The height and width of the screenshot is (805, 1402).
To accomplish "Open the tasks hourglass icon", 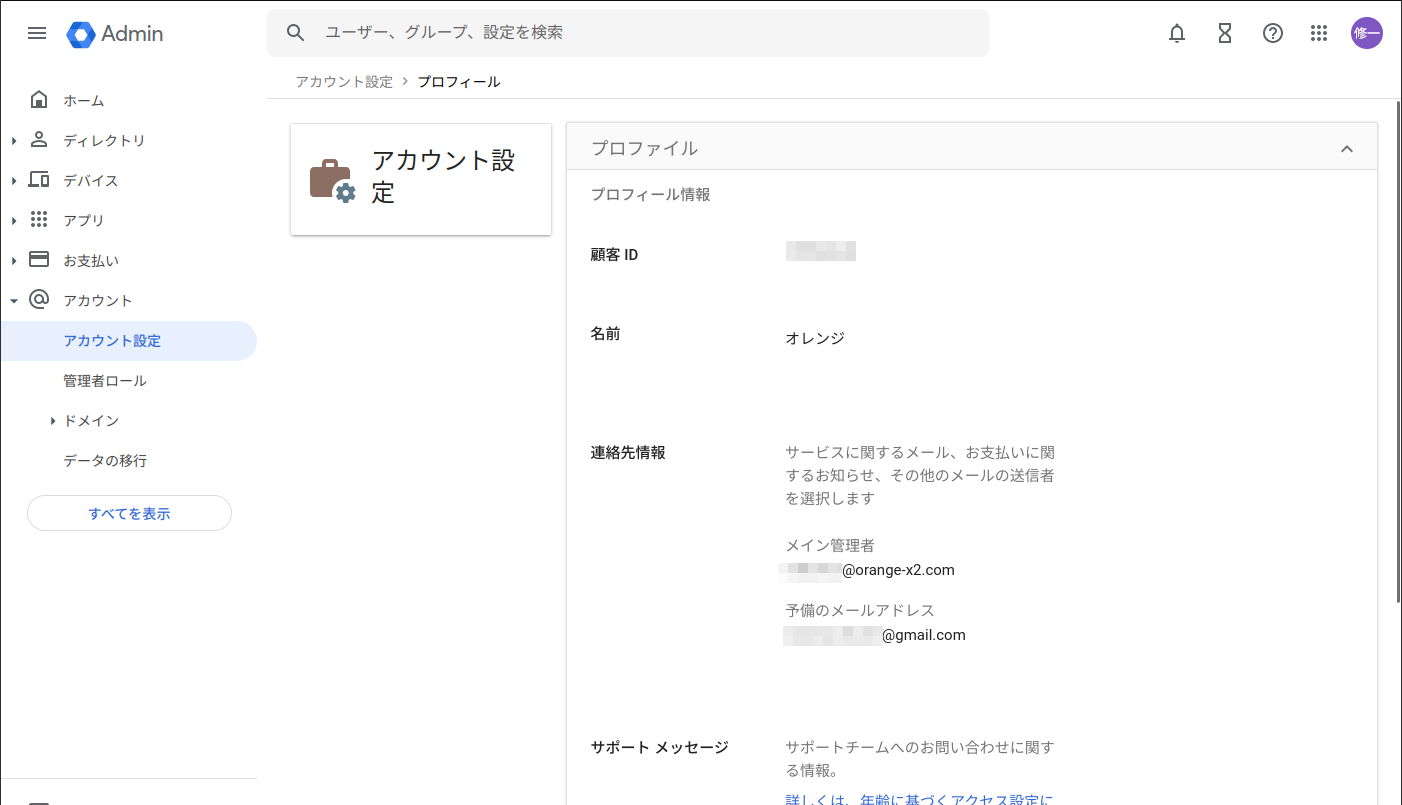I will [1225, 33].
